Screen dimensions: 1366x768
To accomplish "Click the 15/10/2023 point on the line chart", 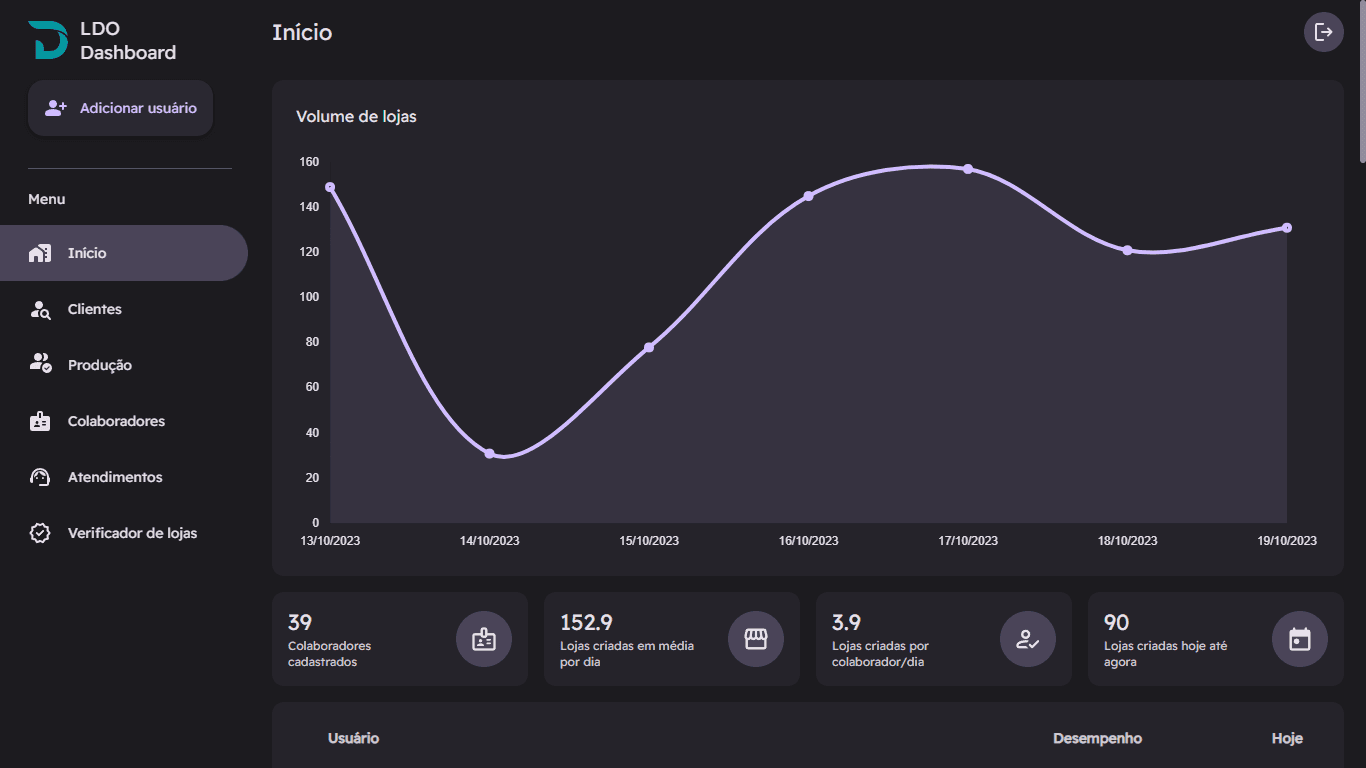I will coord(649,347).
